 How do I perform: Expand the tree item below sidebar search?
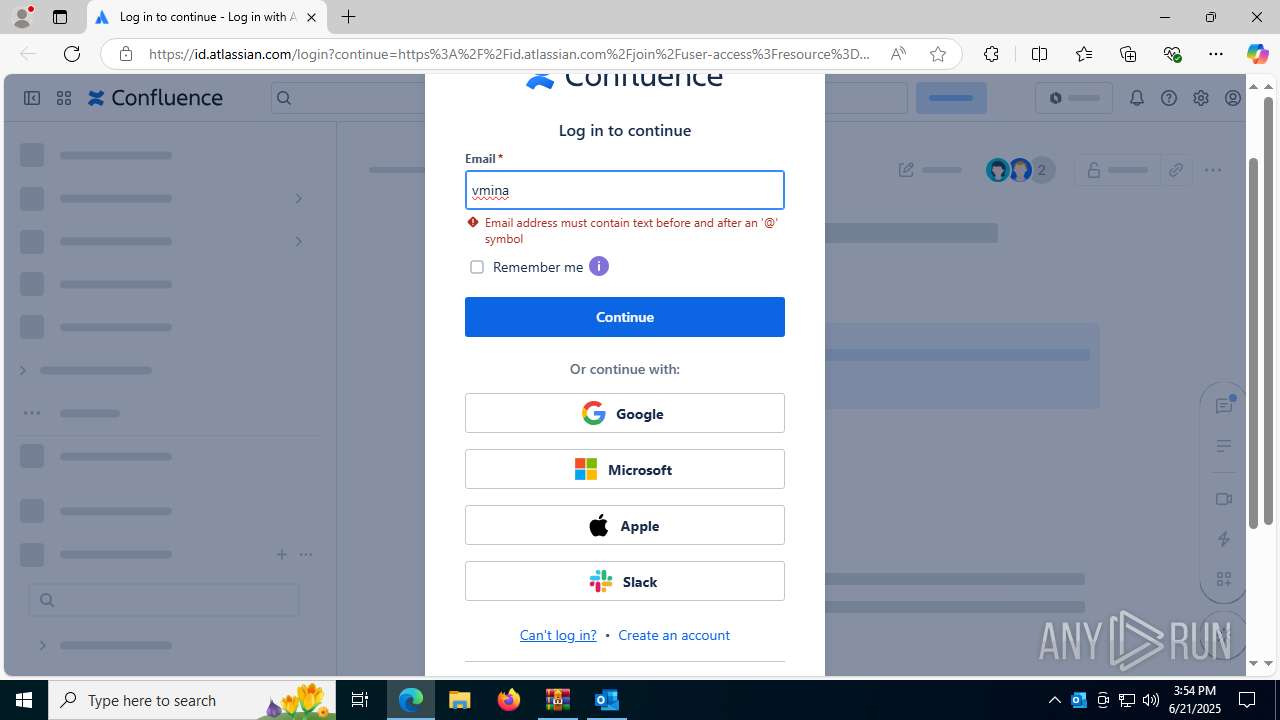coord(43,645)
